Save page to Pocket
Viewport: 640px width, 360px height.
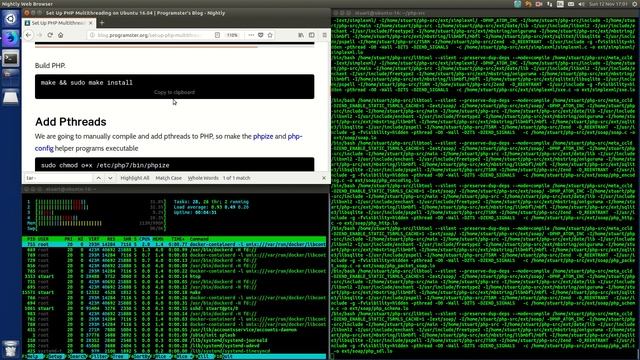click(x=260, y=35)
